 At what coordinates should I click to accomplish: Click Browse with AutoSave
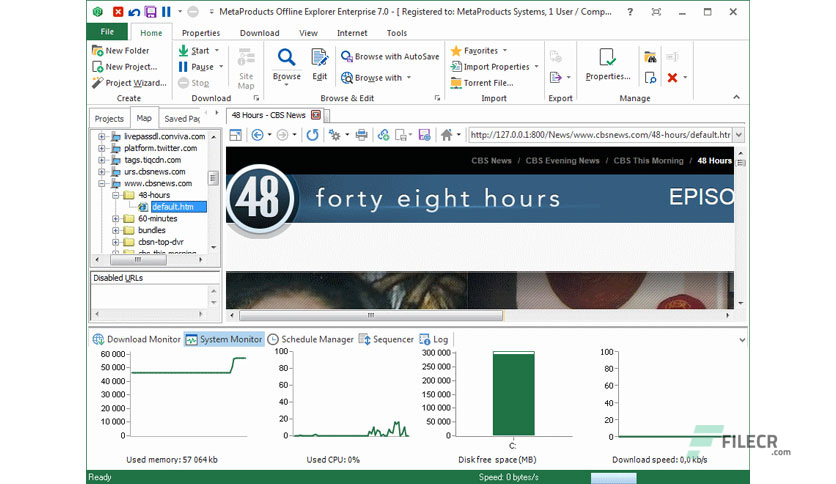390,56
